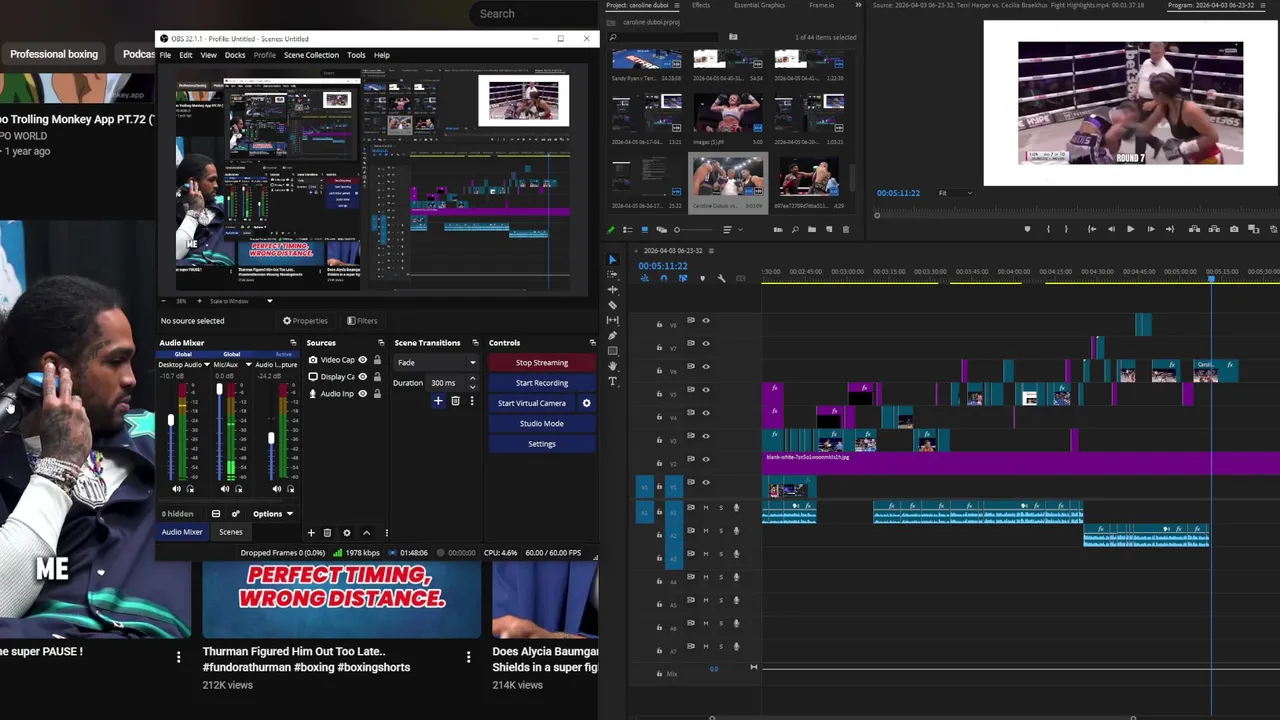
Task: Select the Hand tool in Premiere
Action: [613, 366]
